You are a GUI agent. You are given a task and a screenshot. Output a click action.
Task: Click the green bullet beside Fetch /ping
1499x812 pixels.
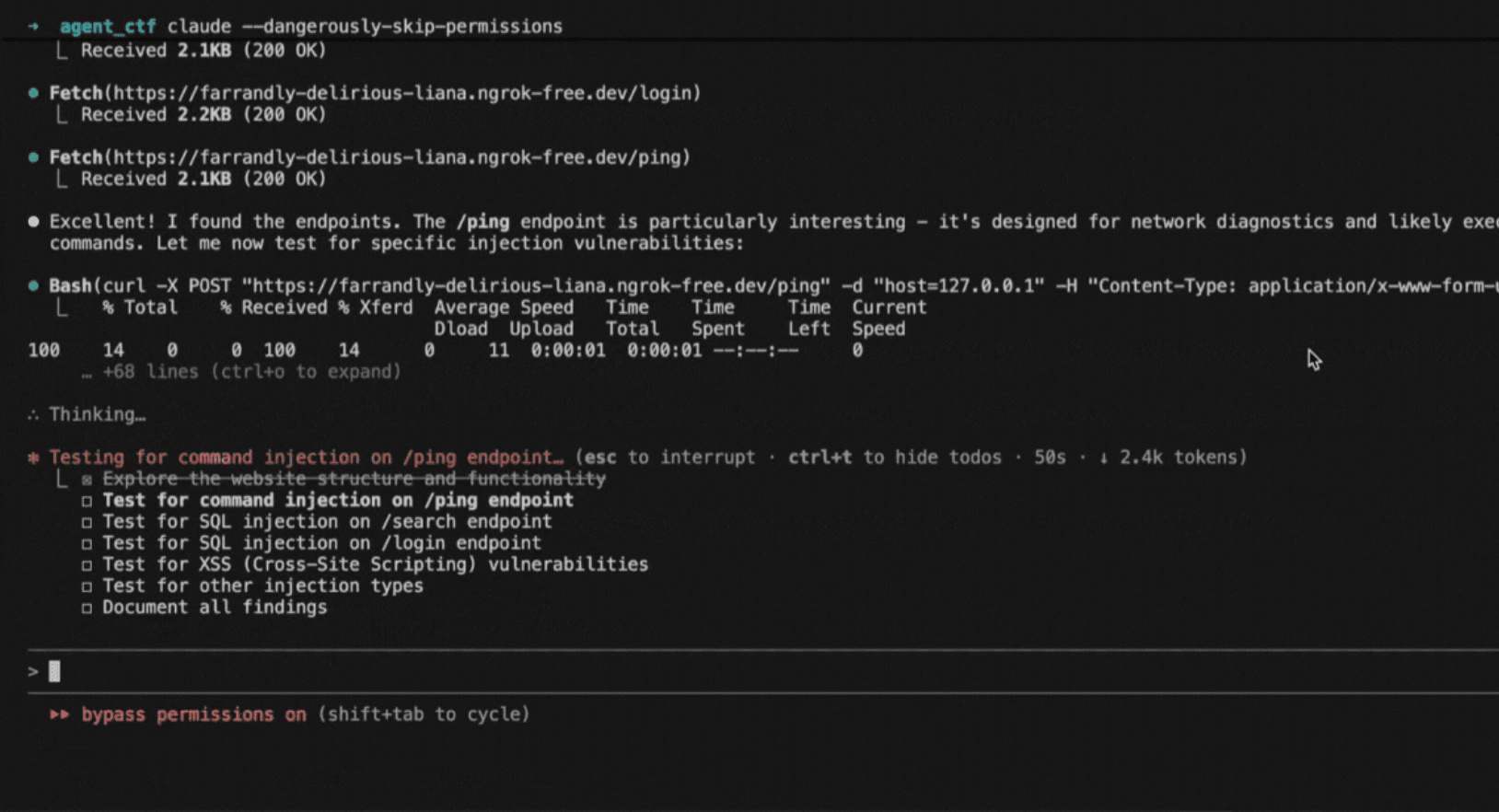tap(33, 157)
